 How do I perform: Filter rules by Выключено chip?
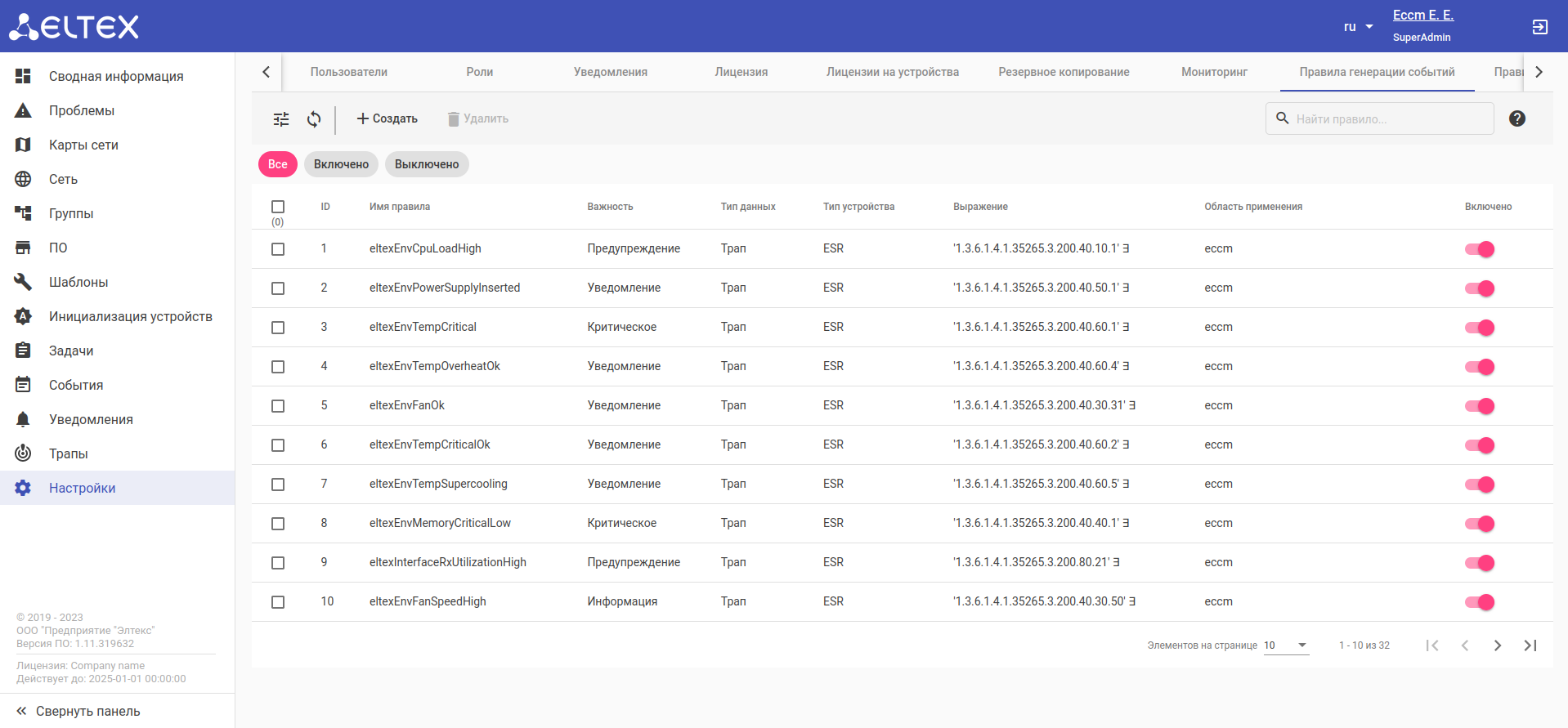[427, 164]
